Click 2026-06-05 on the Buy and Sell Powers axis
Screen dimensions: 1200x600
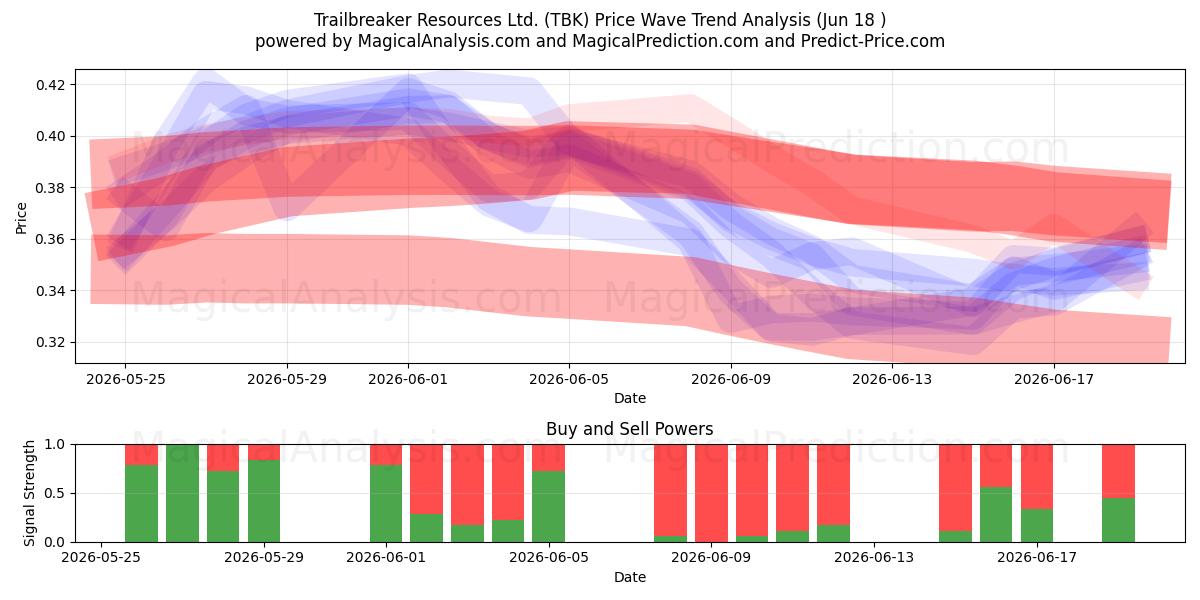549,558
